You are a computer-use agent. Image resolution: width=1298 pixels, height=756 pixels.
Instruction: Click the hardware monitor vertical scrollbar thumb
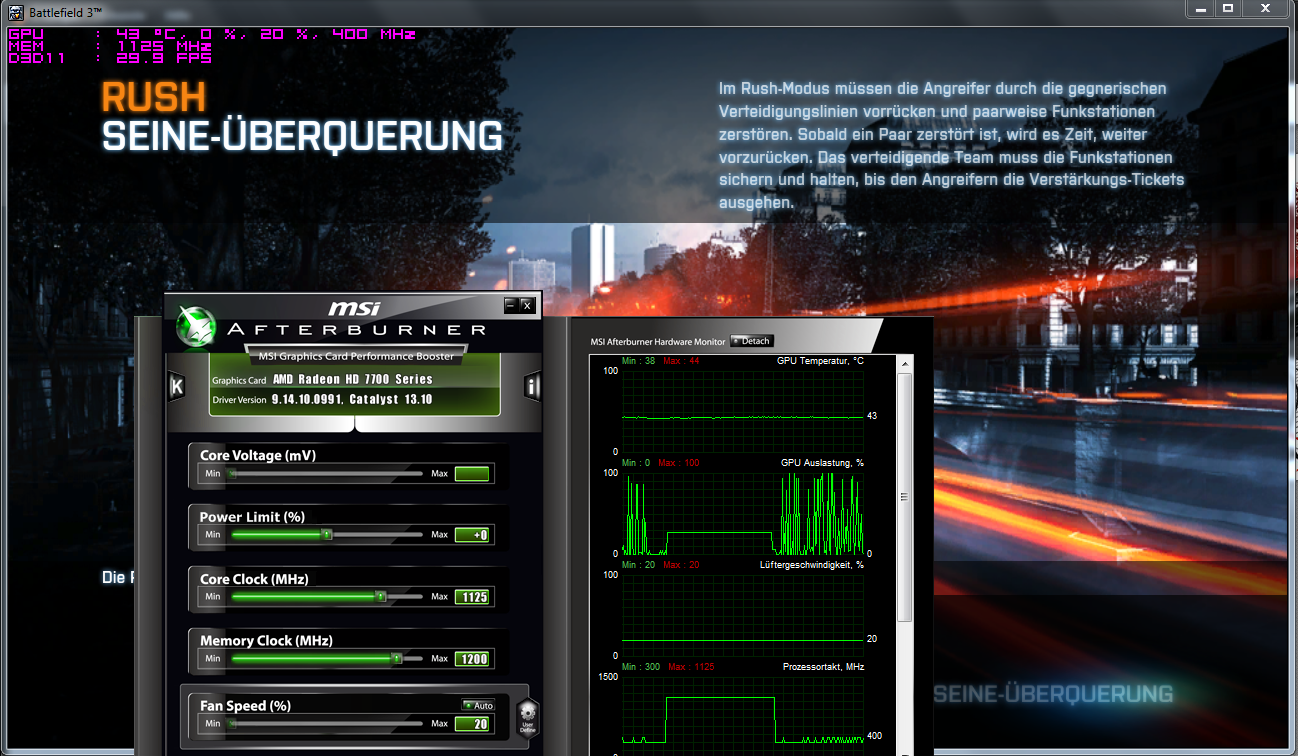[x=904, y=497]
